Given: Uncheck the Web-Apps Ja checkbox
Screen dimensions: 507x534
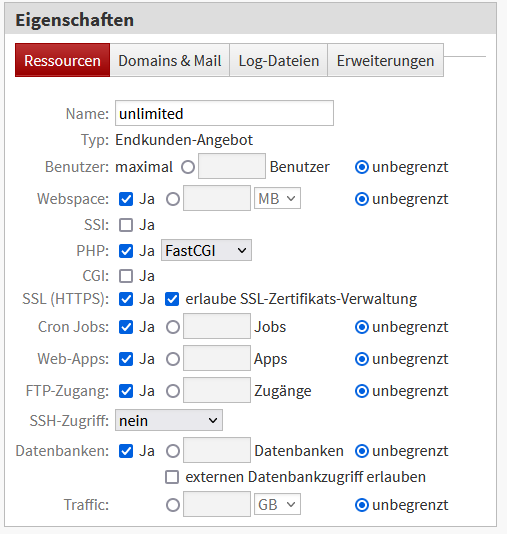Looking at the screenshot, I should pos(126,359).
